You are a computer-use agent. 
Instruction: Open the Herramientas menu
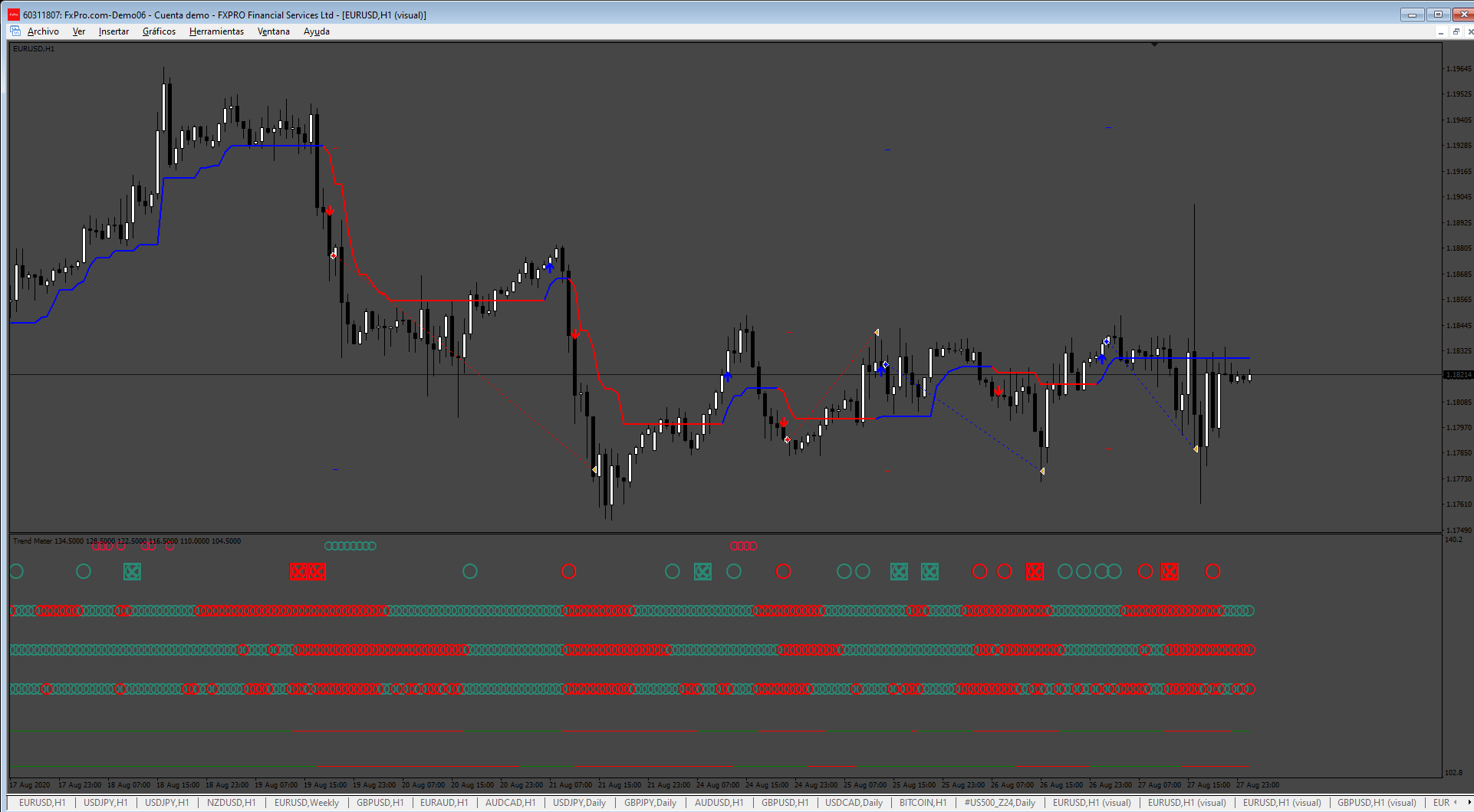216,31
